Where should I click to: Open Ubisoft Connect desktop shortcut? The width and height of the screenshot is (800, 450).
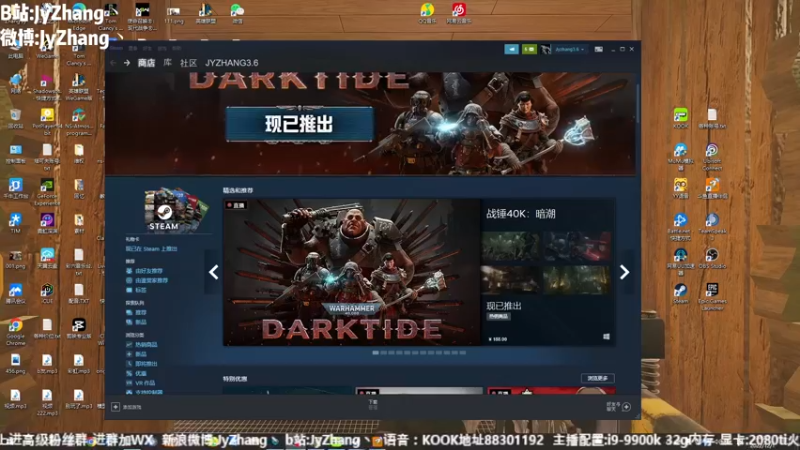pos(712,157)
